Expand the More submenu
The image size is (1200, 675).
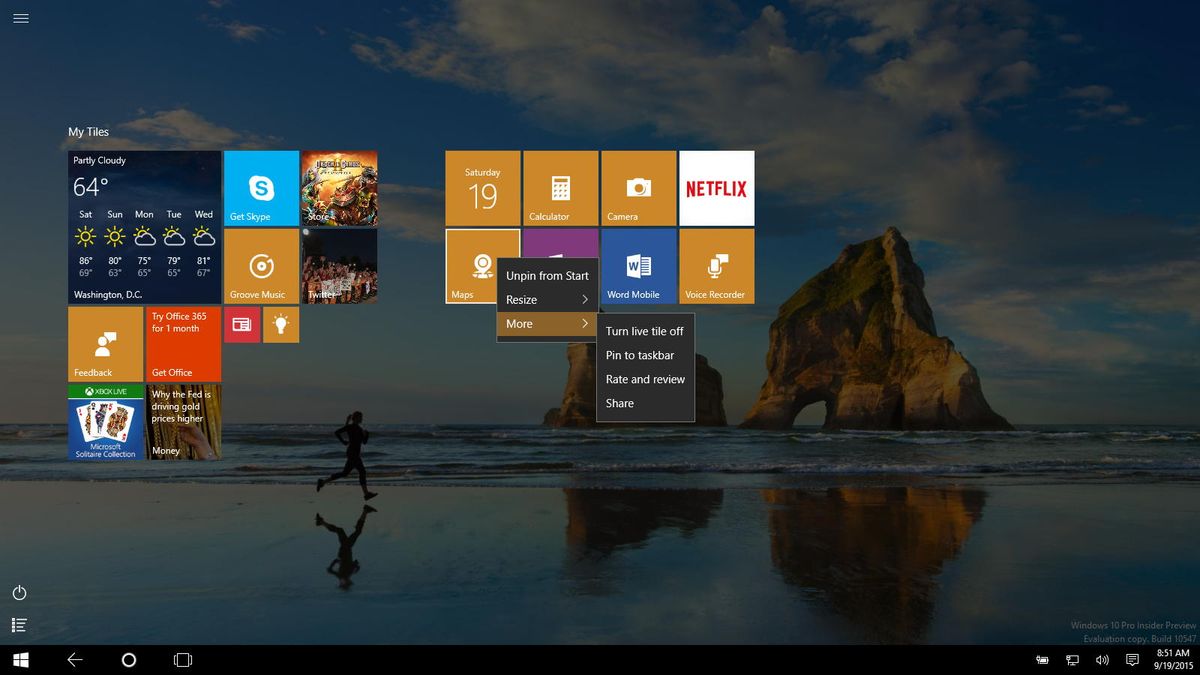(547, 323)
